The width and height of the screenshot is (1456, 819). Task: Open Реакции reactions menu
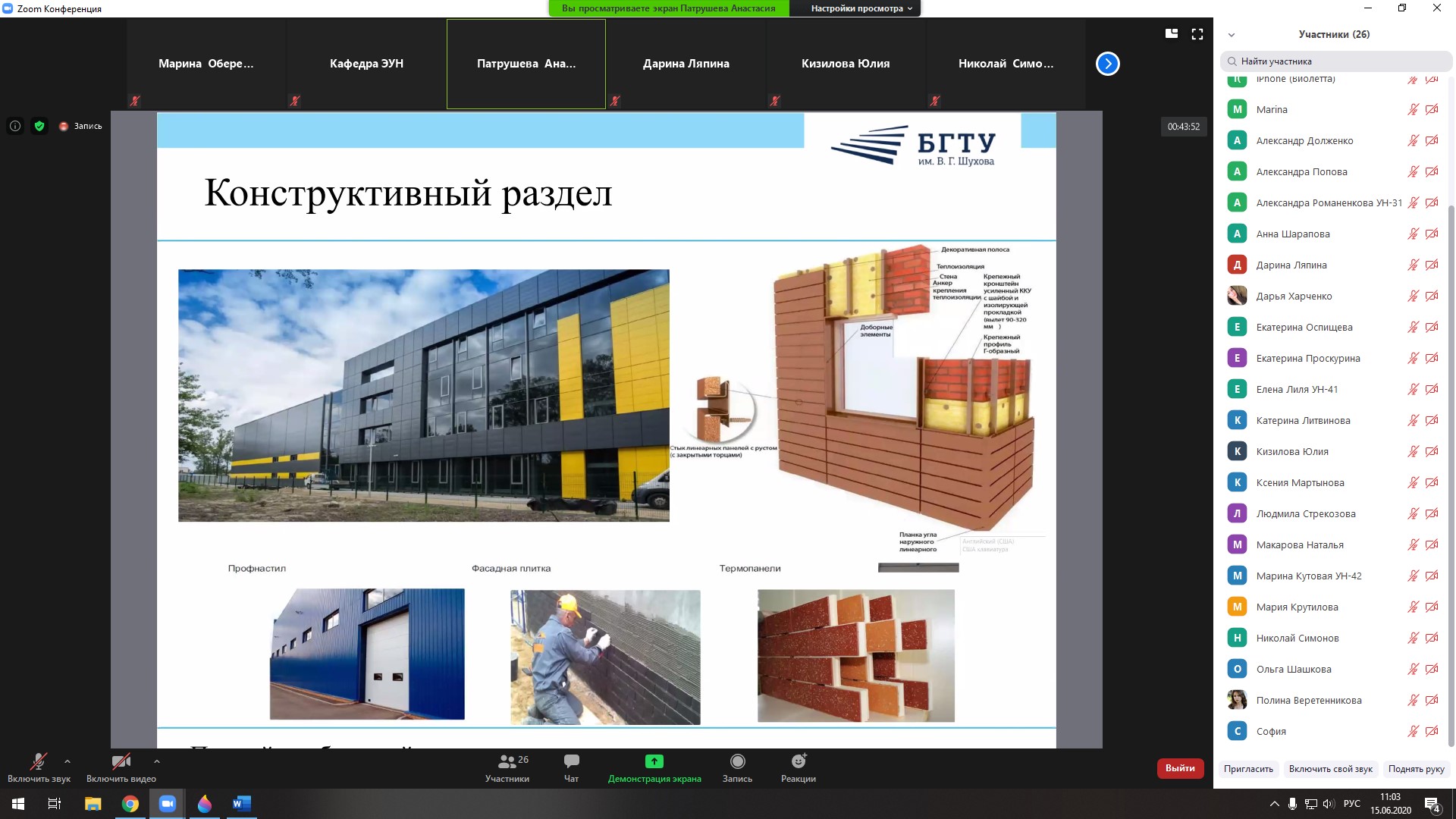click(x=799, y=767)
